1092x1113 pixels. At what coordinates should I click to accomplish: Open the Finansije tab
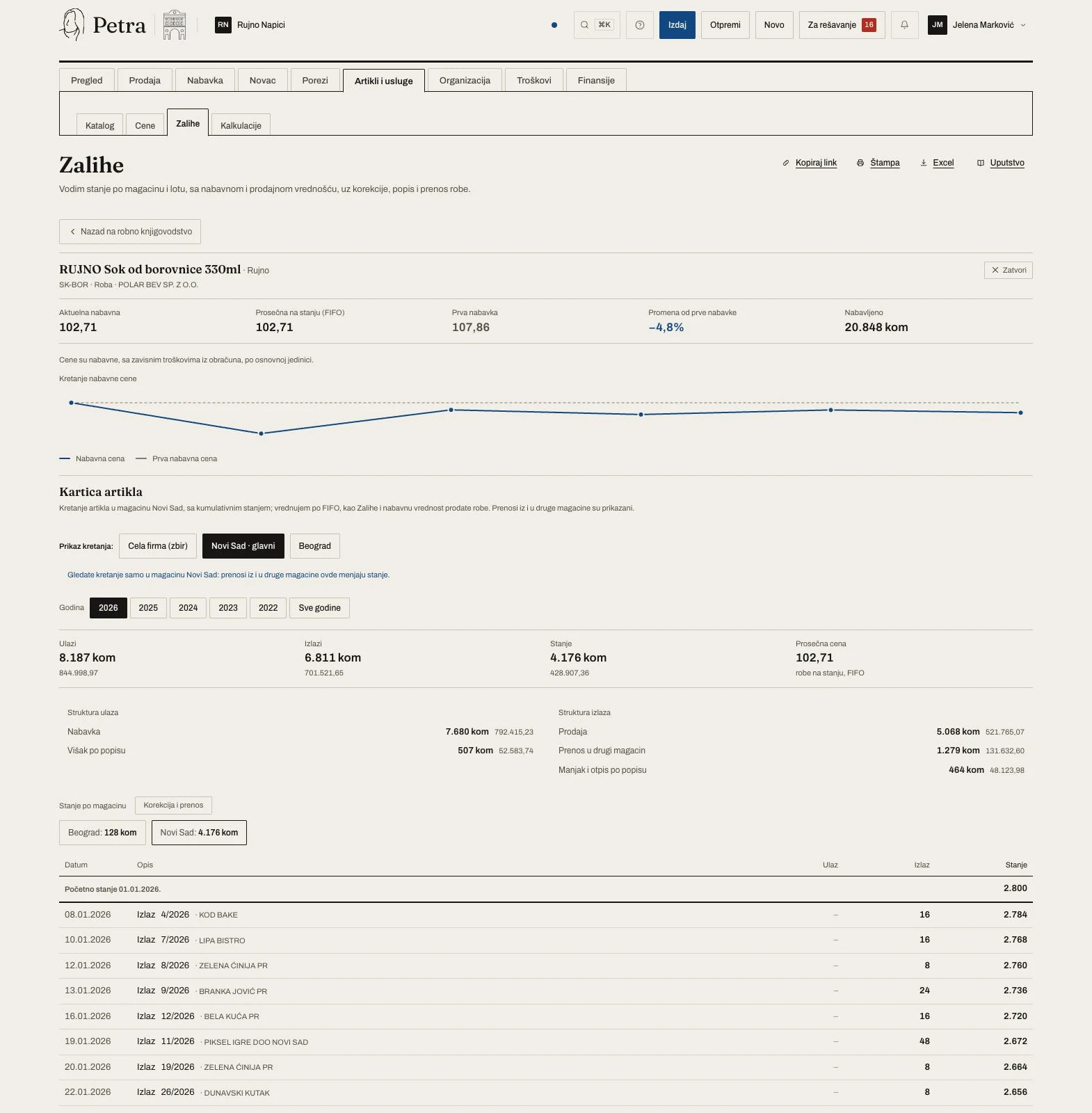(596, 80)
